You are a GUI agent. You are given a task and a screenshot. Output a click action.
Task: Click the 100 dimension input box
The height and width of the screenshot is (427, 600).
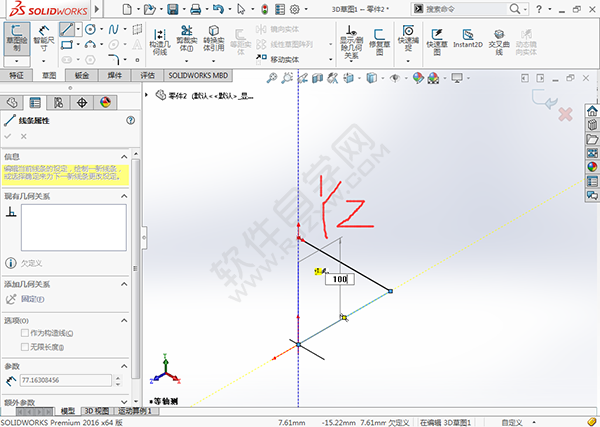(x=339, y=279)
